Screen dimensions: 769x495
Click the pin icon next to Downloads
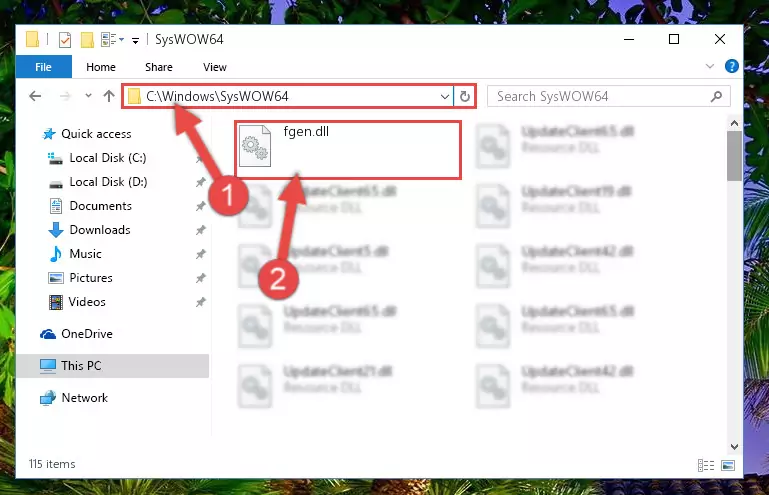tap(201, 230)
